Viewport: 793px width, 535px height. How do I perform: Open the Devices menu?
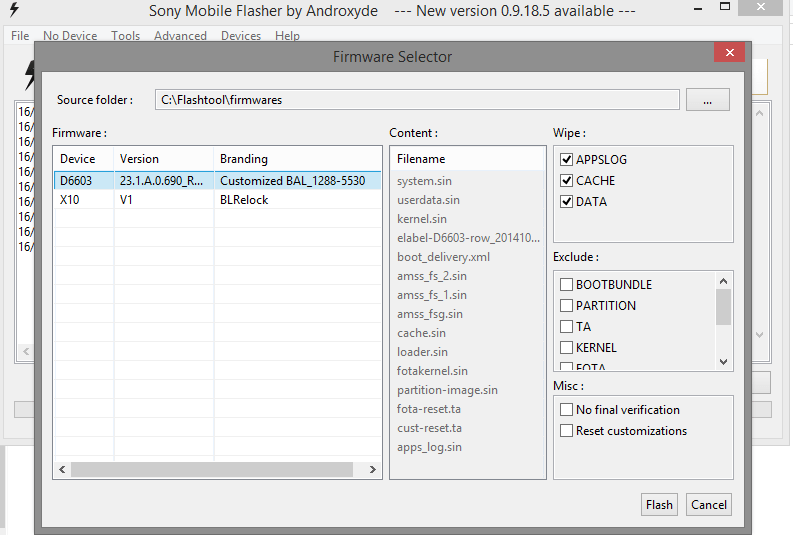coord(241,36)
